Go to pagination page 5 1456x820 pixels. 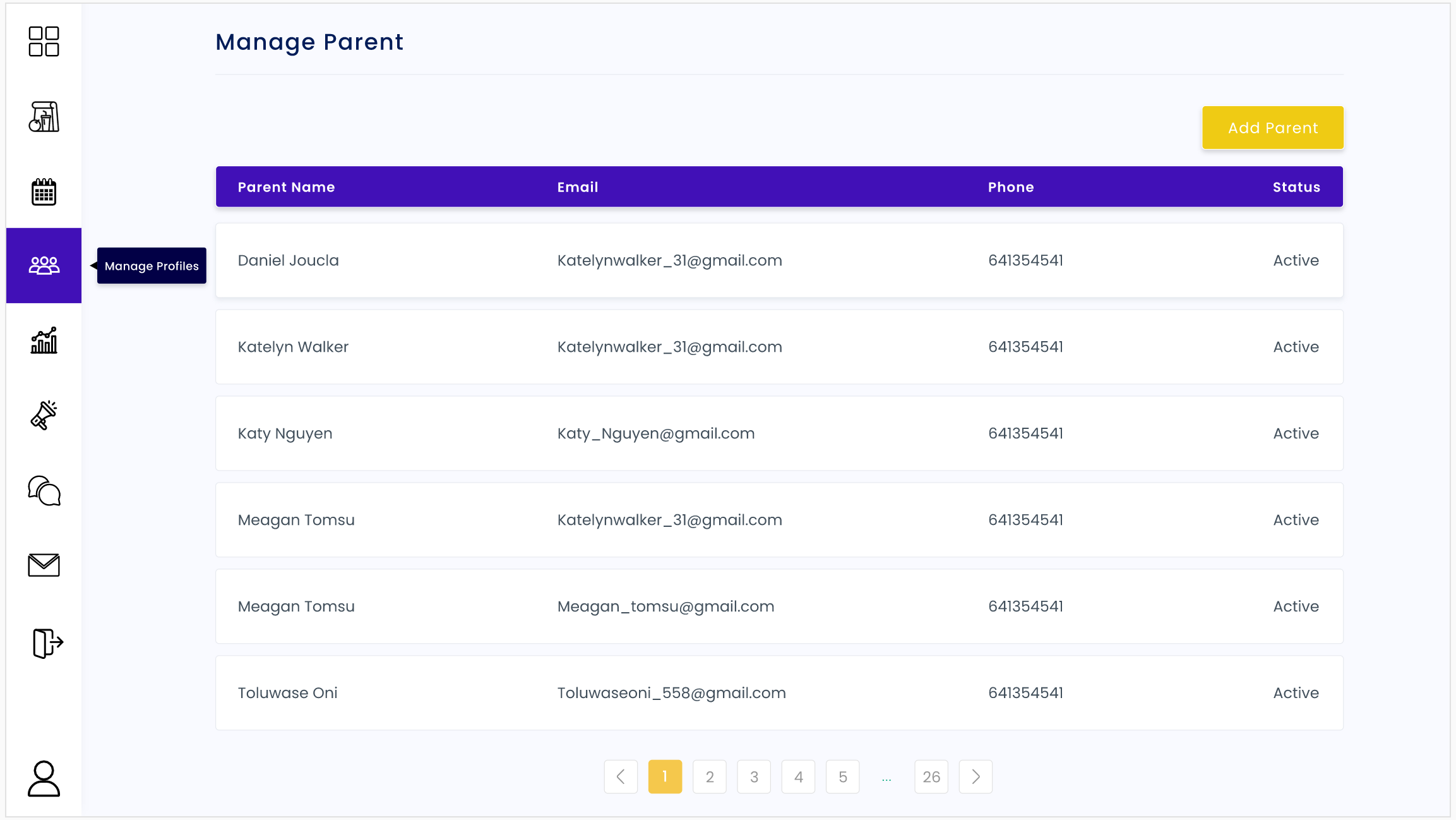pos(842,776)
